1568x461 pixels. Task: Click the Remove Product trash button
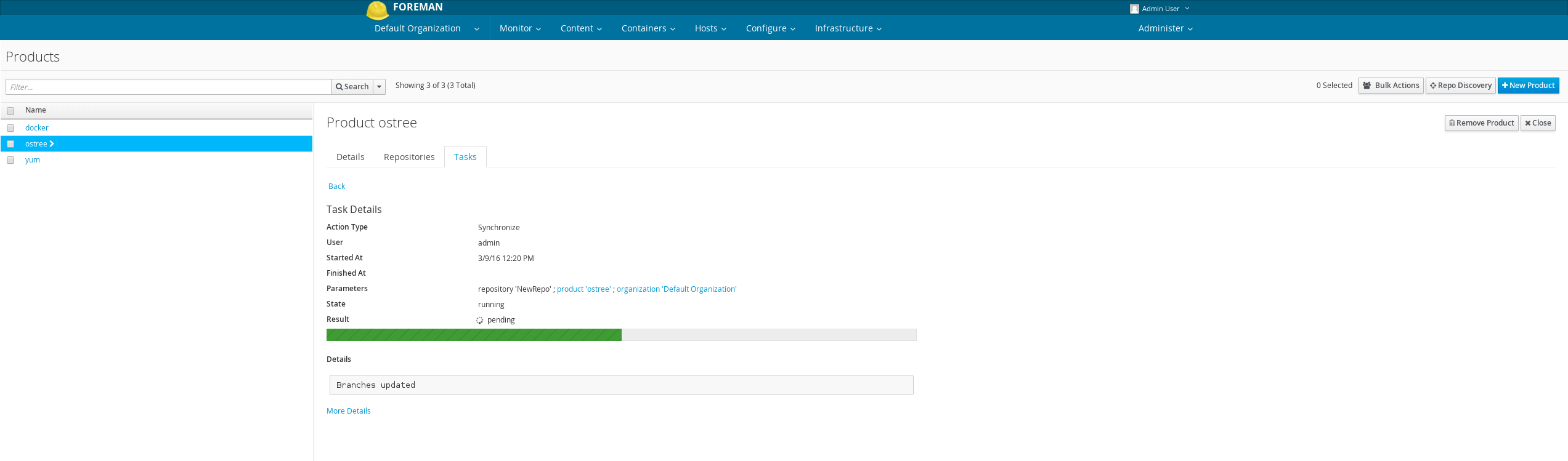click(1481, 123)
